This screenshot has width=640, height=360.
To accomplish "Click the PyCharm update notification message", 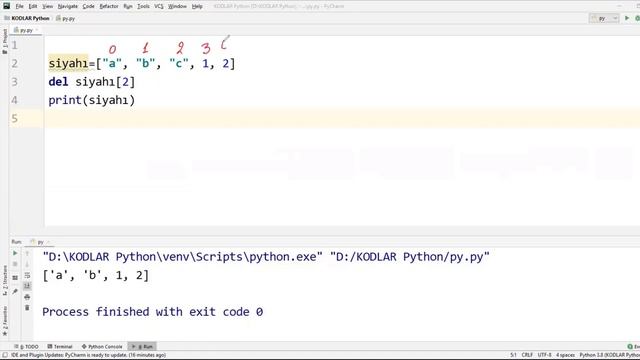I will (88, 355).
